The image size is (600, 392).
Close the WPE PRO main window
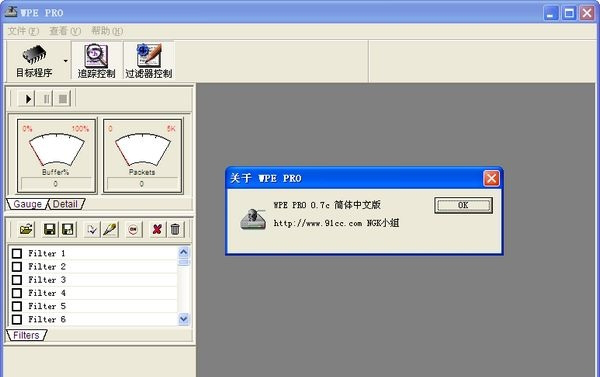point(587,13)
